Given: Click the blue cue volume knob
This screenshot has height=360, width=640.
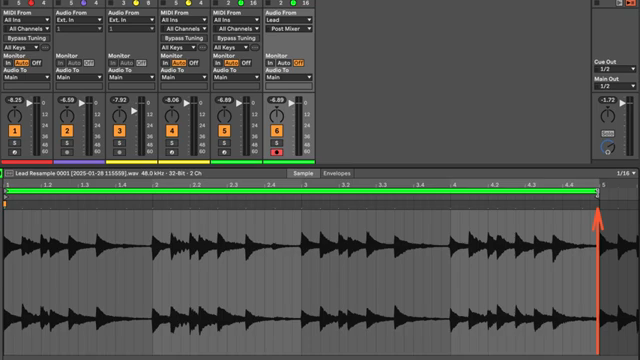Looking at the screenshot, I should (608, 147).
